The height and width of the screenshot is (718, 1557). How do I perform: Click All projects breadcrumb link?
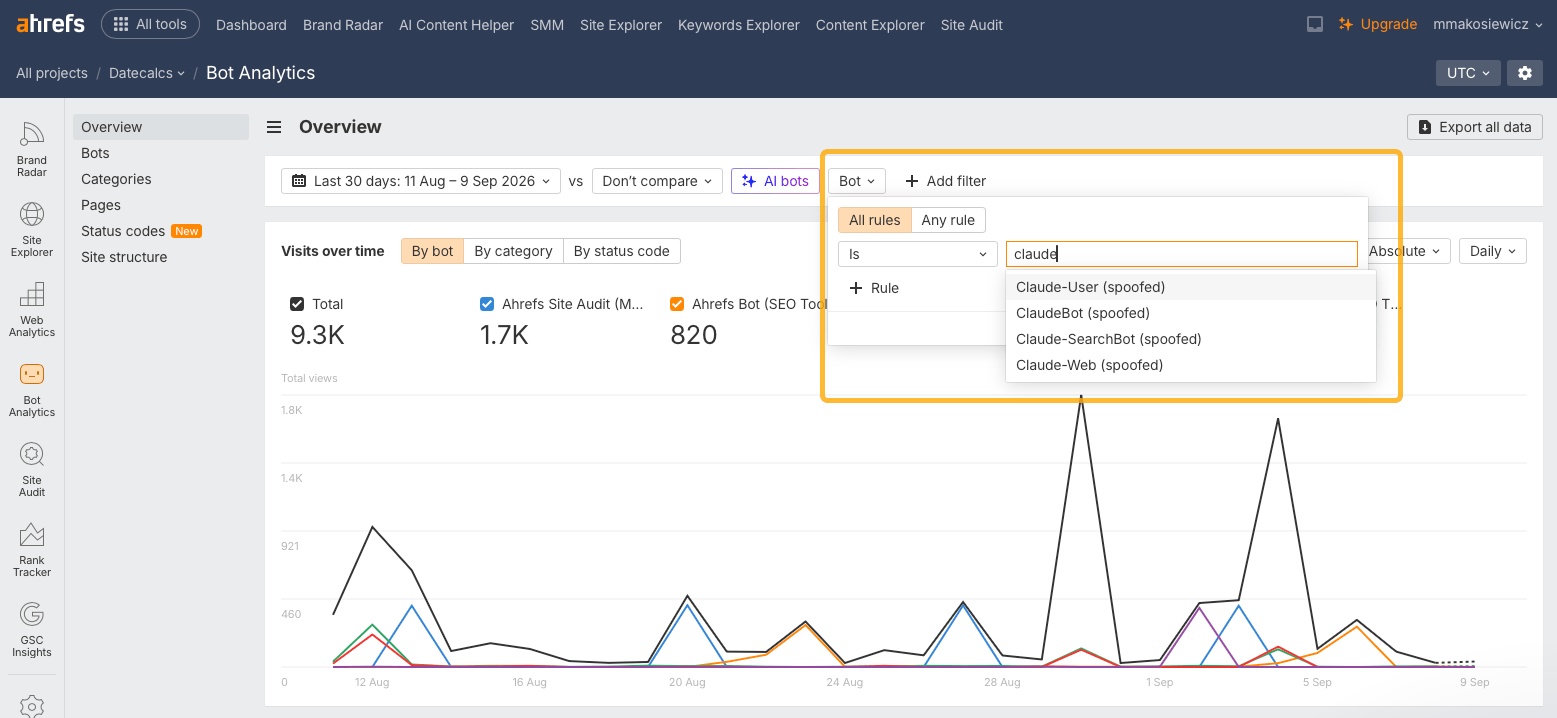(x=52, y=73)
